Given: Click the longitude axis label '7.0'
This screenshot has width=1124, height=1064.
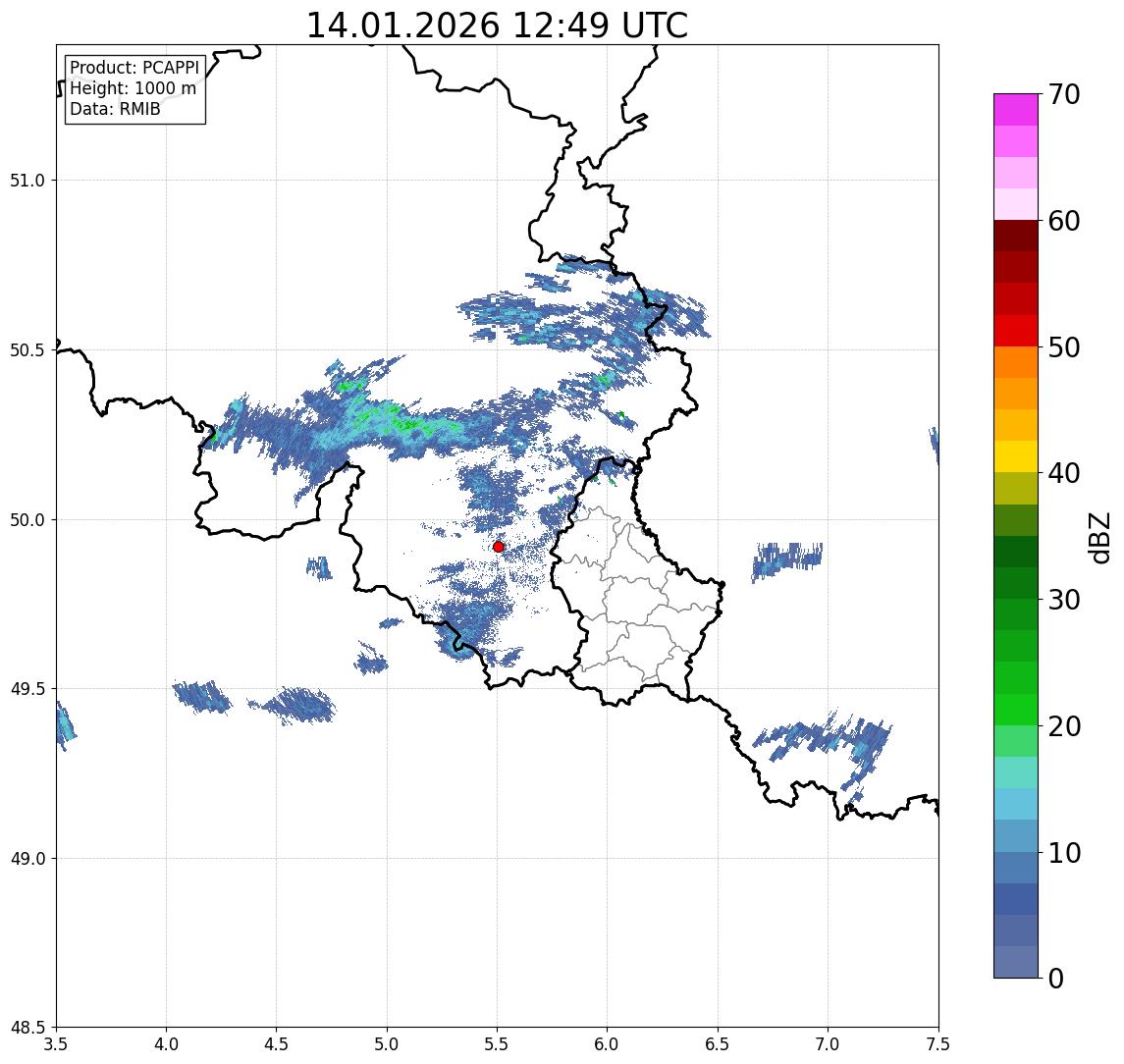Looking at the screenshot, I should tap(828, 1044).
